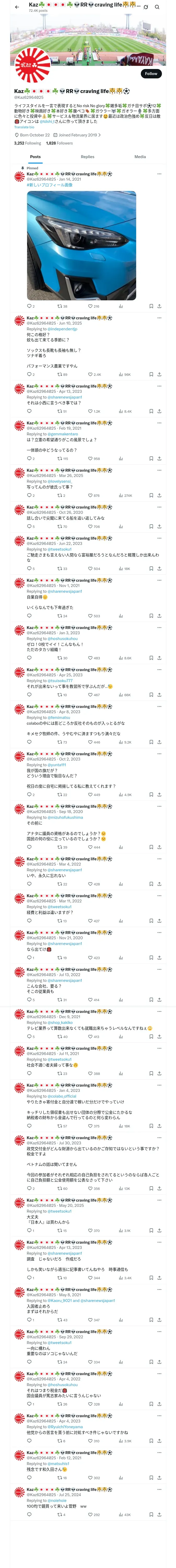Share the Jun 10, 2025 tweet
Screen dimensions: 176x1568
coord(159,374)
